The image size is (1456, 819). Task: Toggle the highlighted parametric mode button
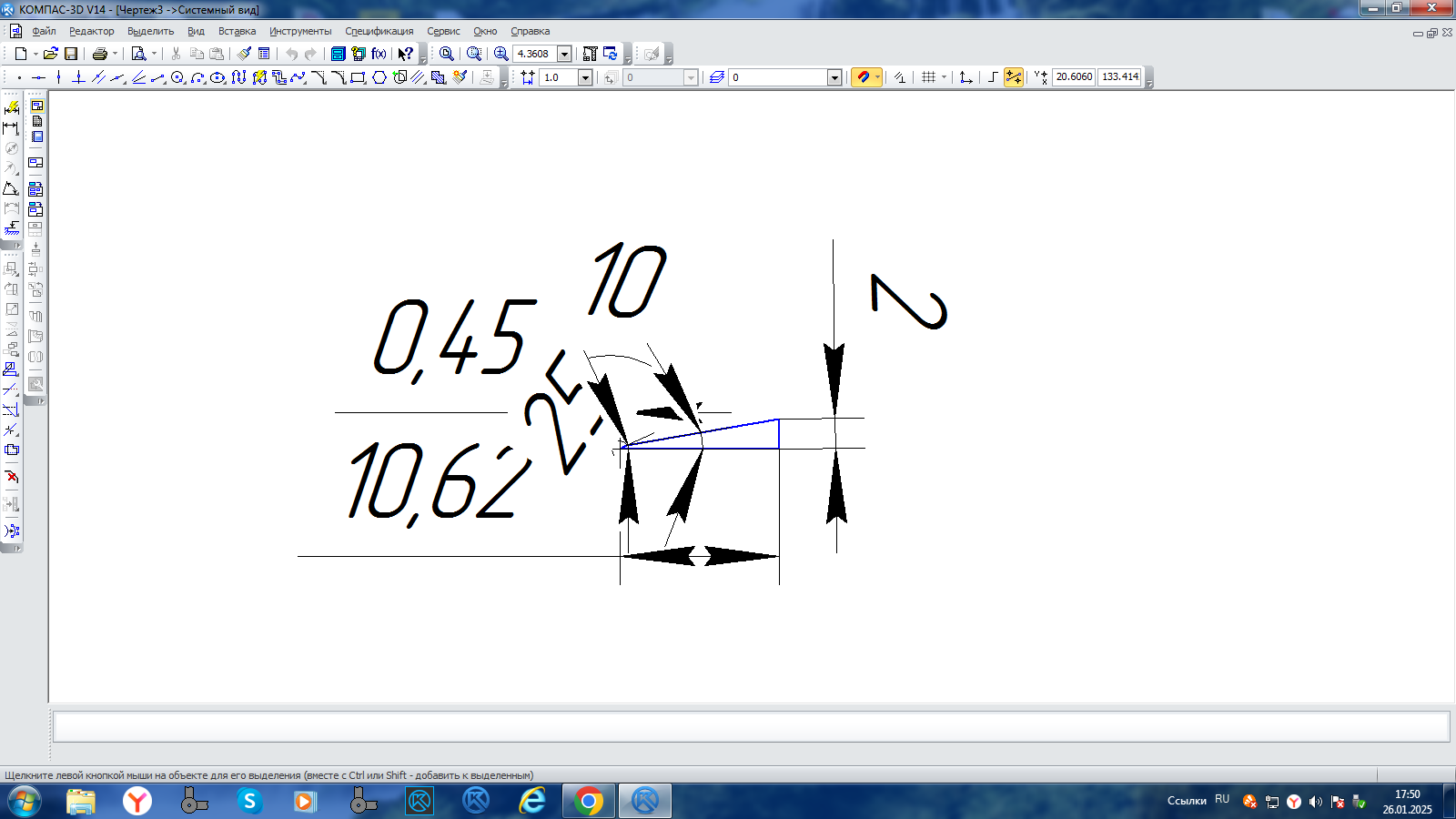(x=1013, y=77)
